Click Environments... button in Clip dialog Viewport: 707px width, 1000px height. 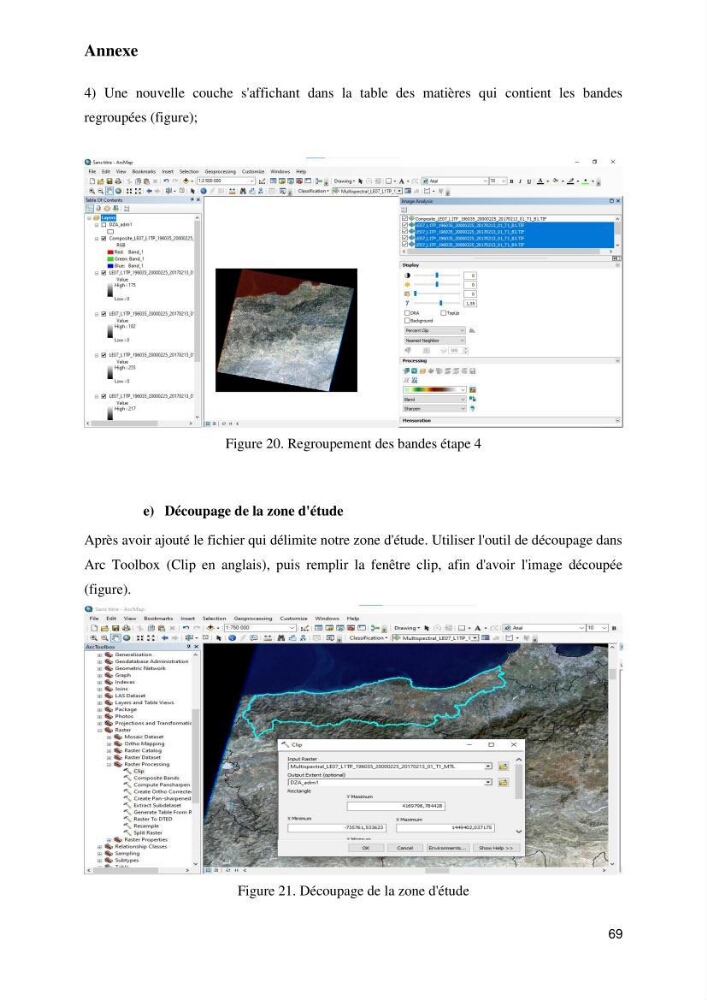[448, 848]
